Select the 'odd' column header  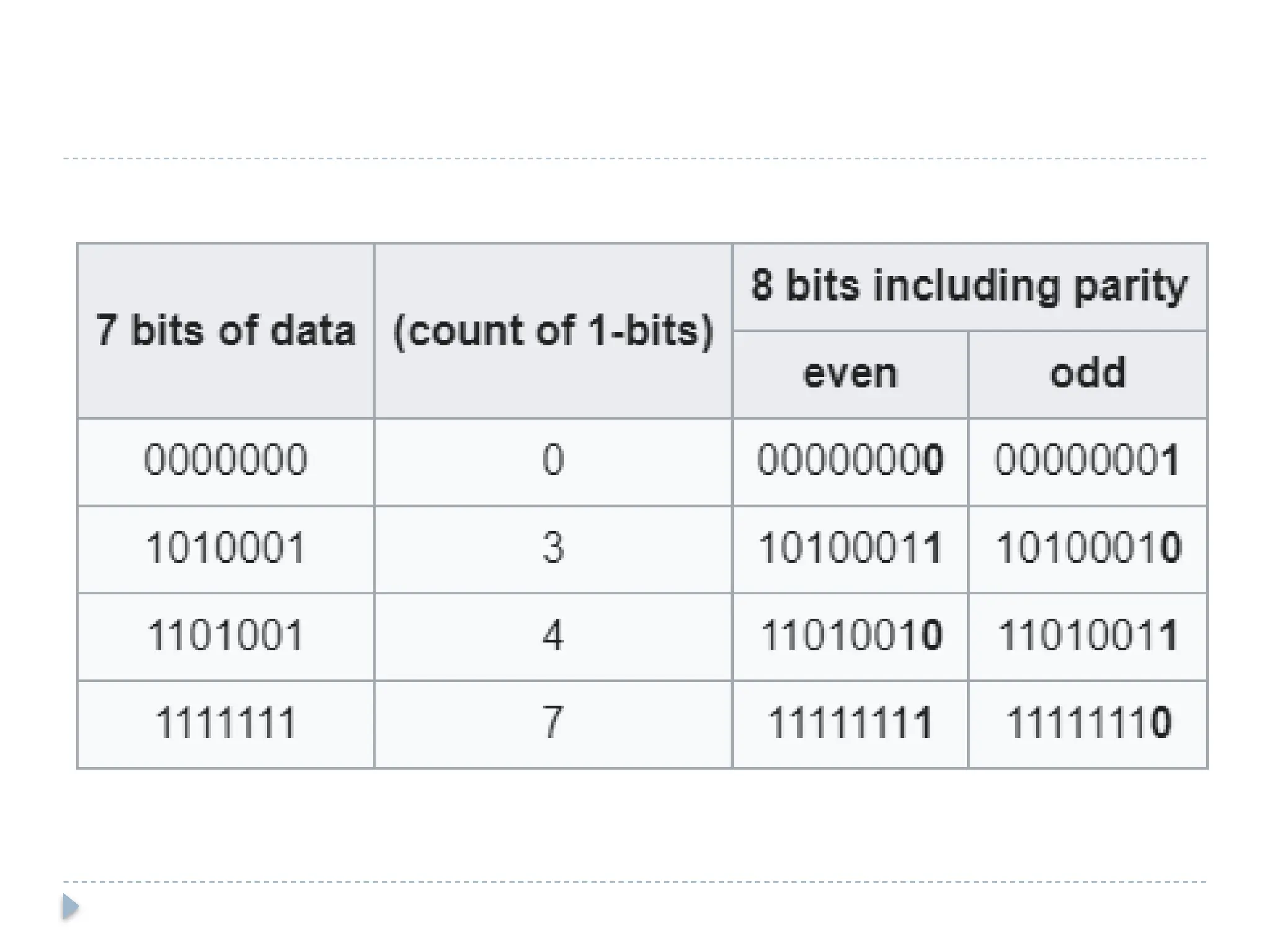tap(1087, 374)
